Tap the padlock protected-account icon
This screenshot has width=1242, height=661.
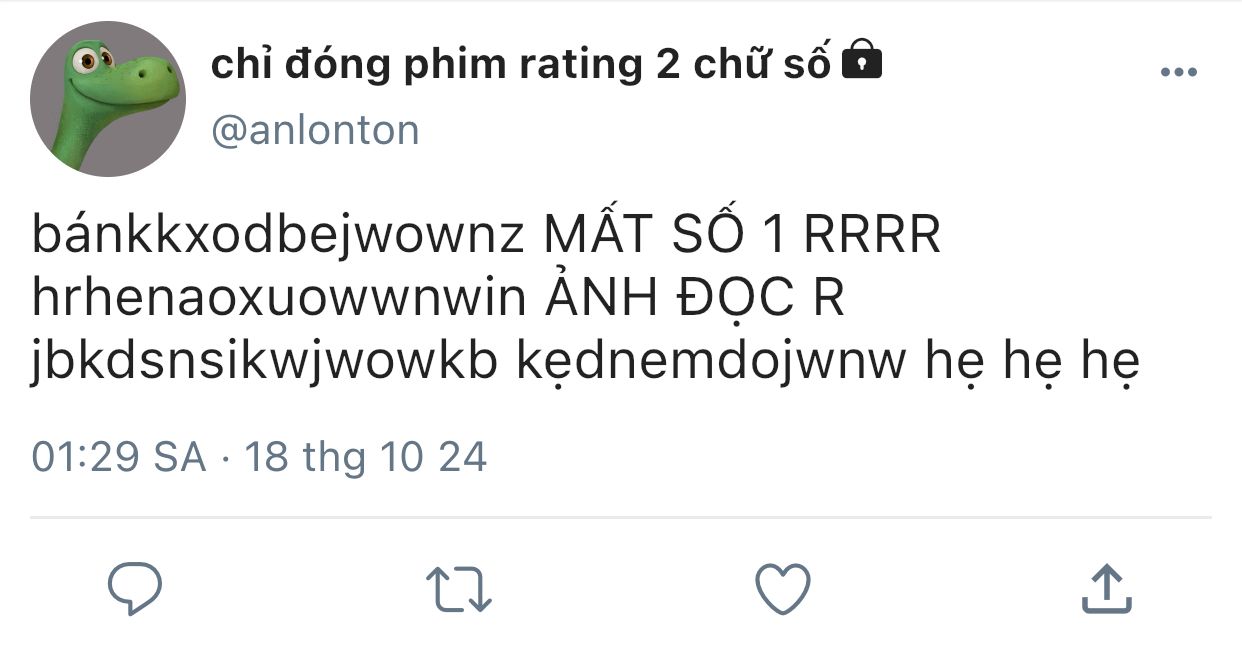[863, 62]
